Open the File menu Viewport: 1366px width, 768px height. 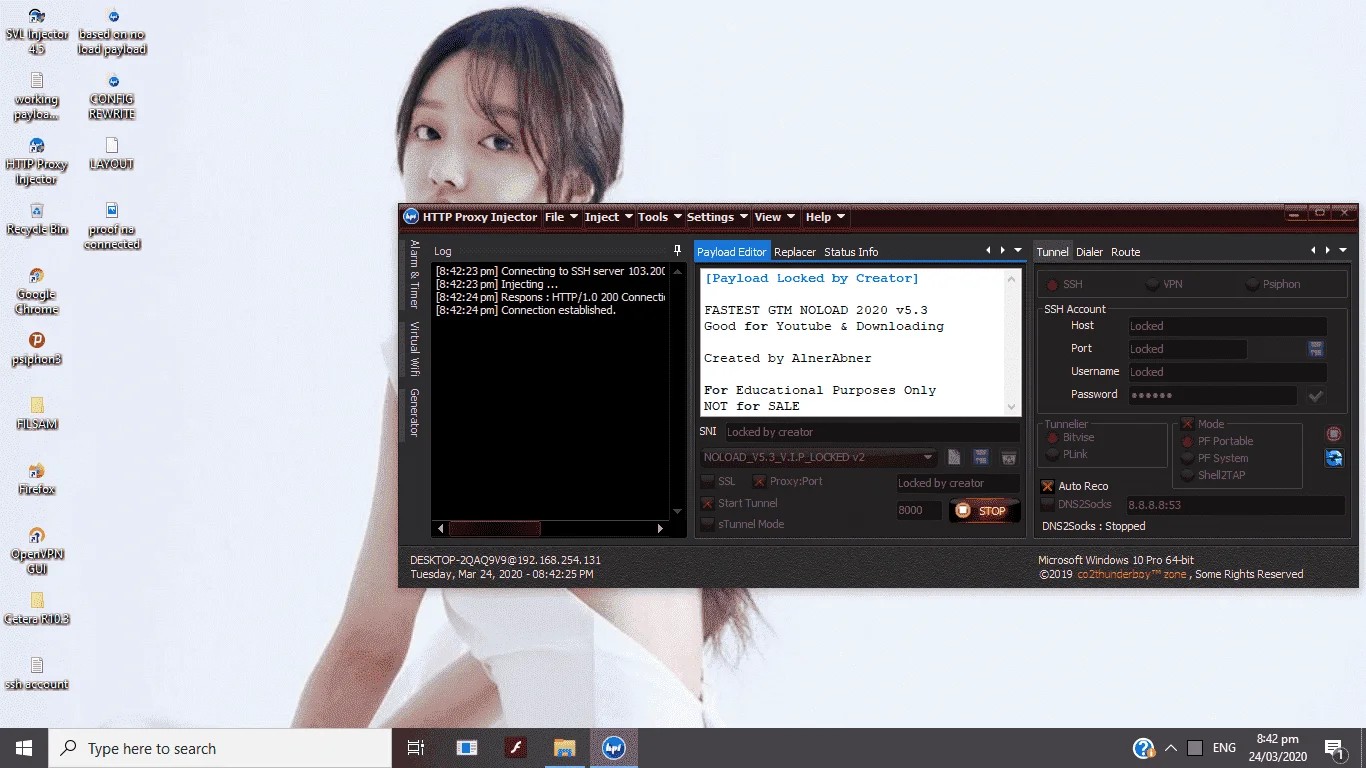pyautogui.click(x=560, y=217)
